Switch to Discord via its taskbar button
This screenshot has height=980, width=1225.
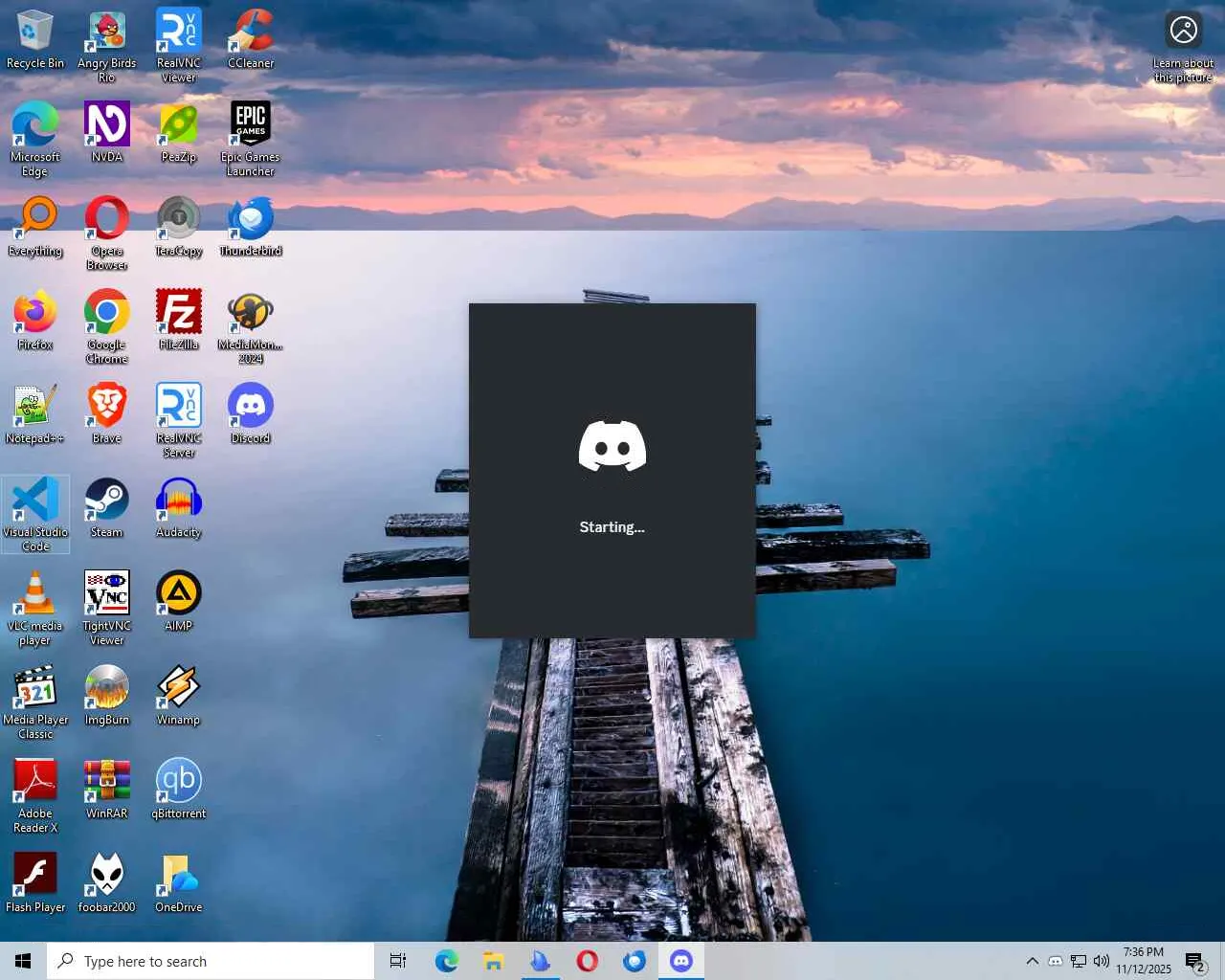680,961
